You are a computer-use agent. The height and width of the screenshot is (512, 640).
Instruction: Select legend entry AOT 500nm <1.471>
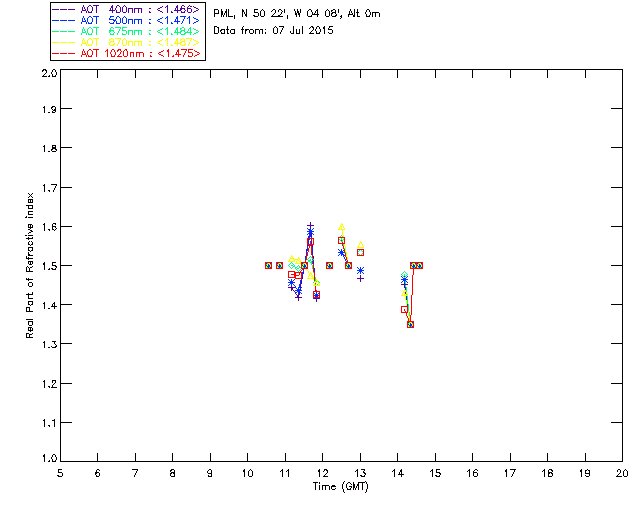coord(126,20)
